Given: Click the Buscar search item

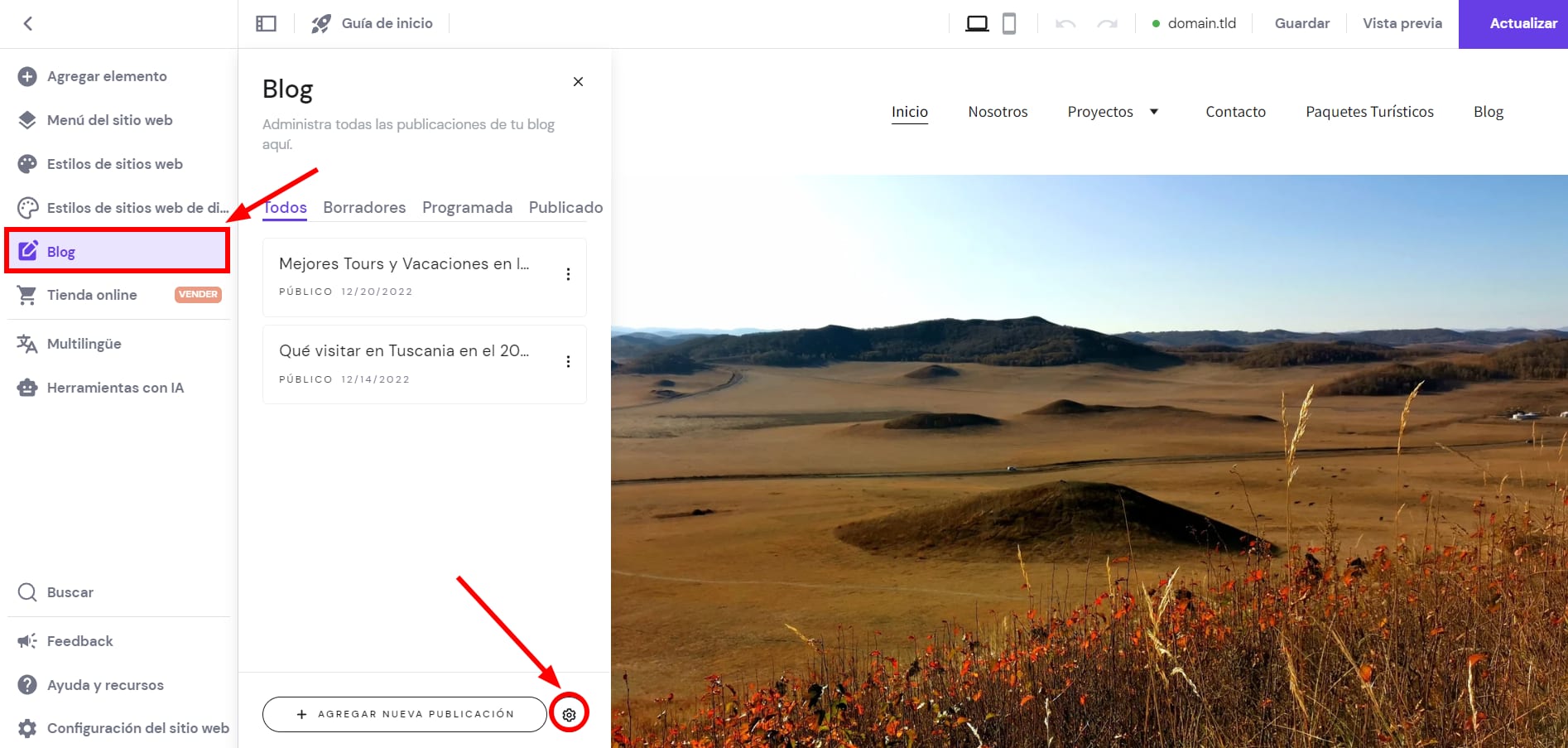Looking at the screenshot, I should click(70, 592).
